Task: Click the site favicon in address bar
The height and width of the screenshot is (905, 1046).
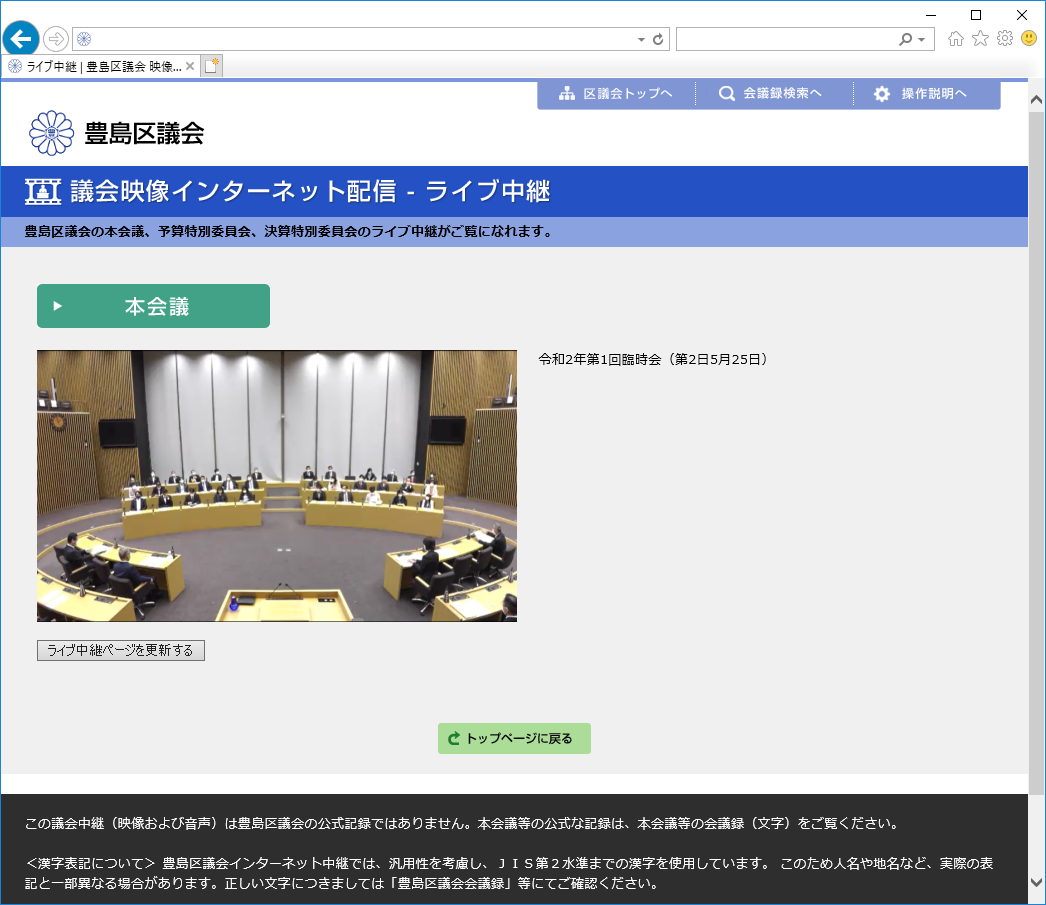Action: 84,39
